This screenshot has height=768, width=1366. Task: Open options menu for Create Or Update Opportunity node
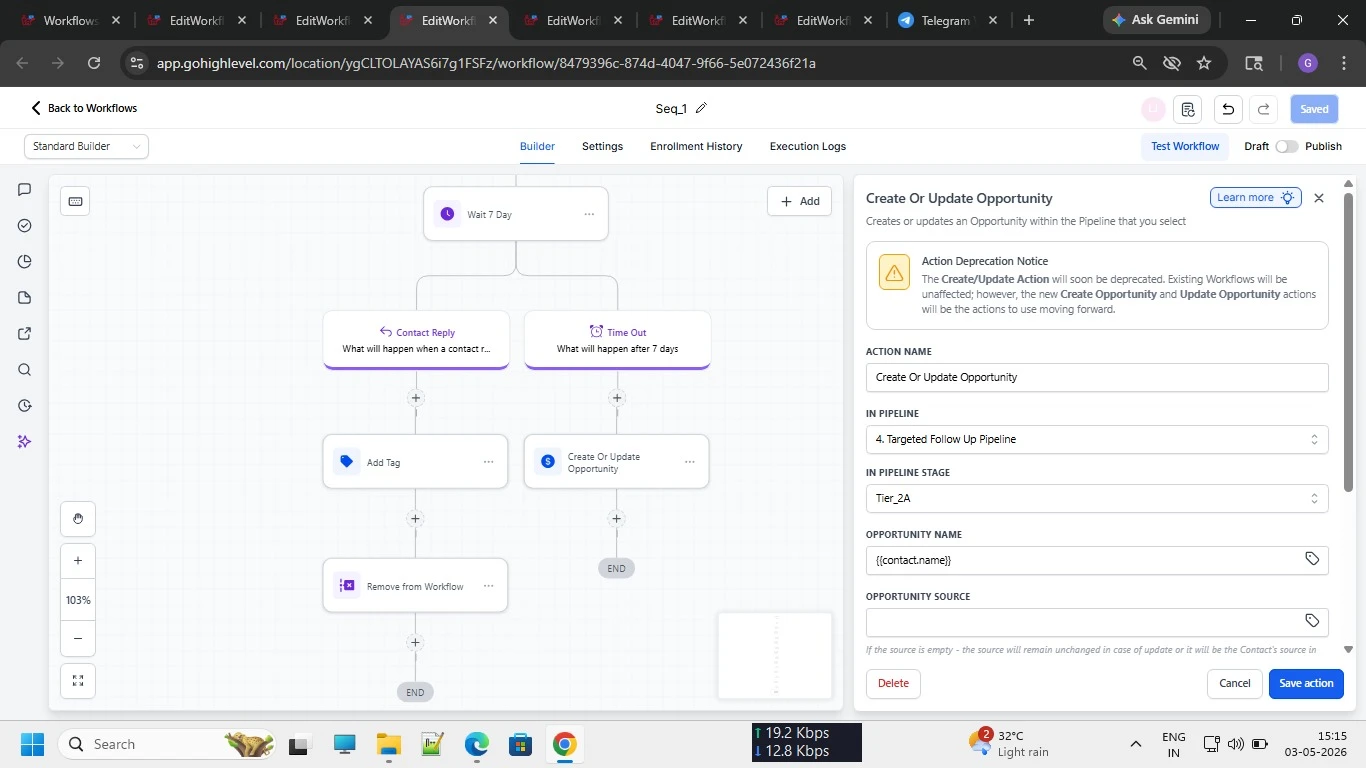(x=690, y=462)
